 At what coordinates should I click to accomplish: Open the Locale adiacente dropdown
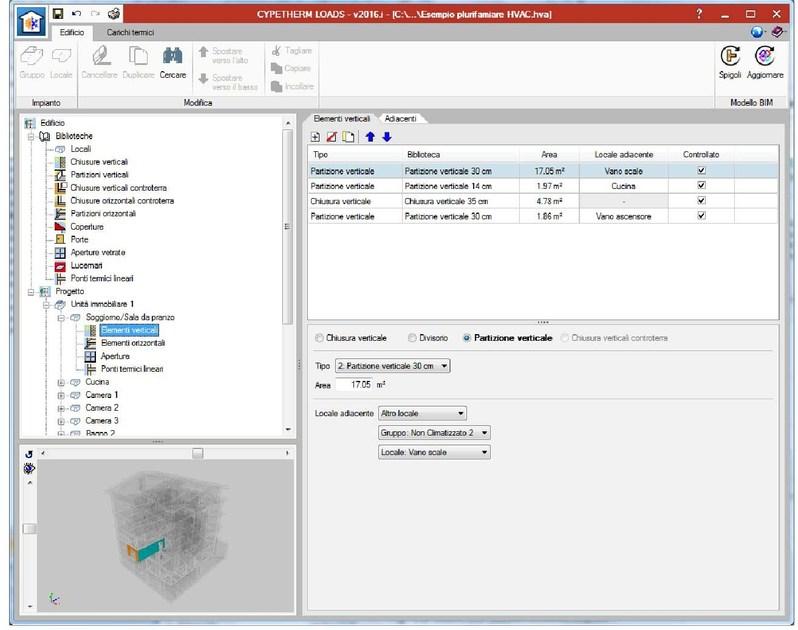(421, 412)
